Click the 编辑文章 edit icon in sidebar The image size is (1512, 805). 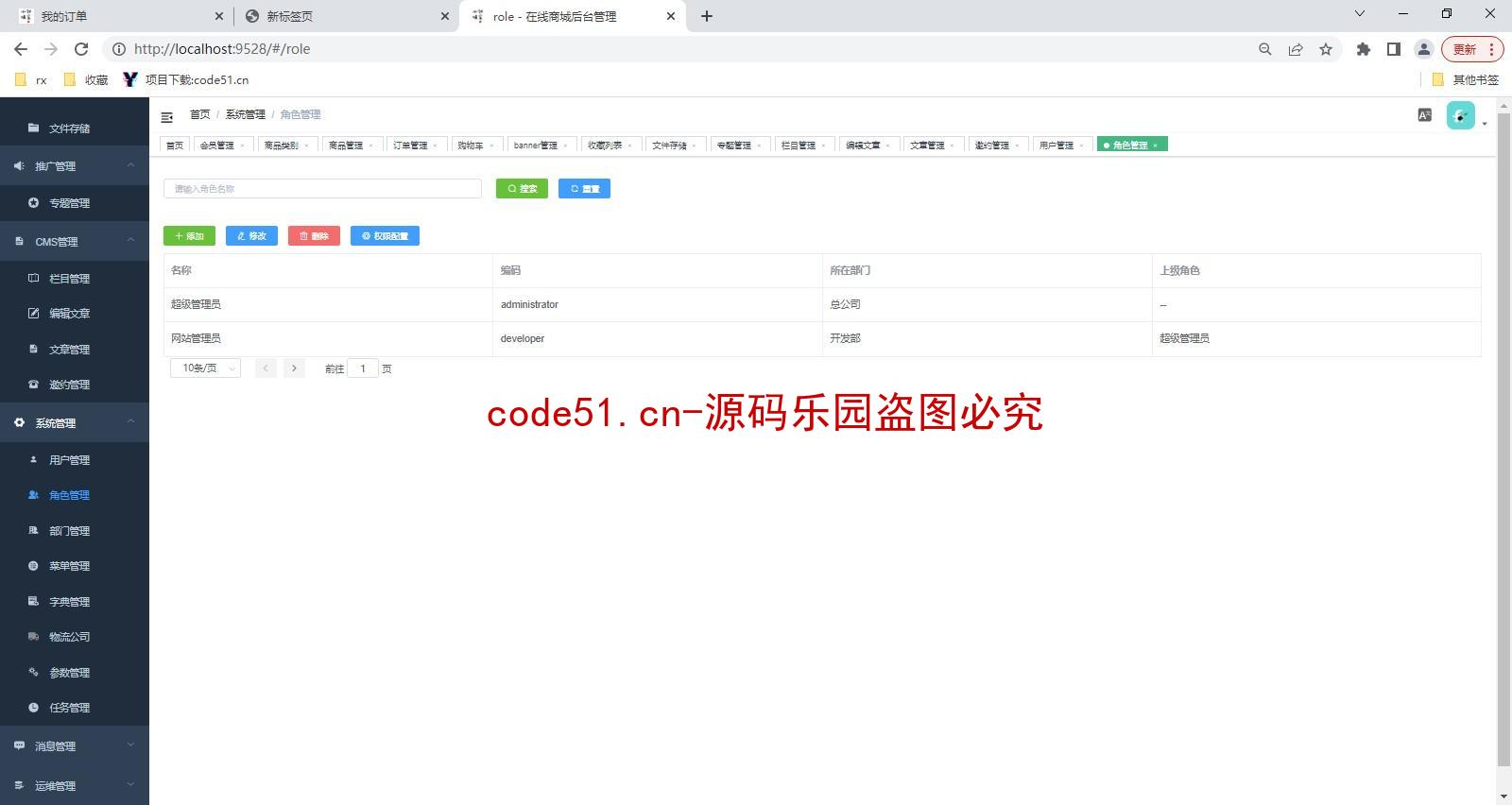(33, 313)
